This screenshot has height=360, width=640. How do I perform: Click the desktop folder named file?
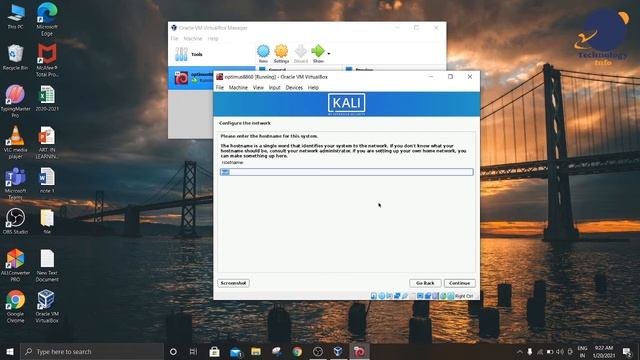(x=47, y=222)
